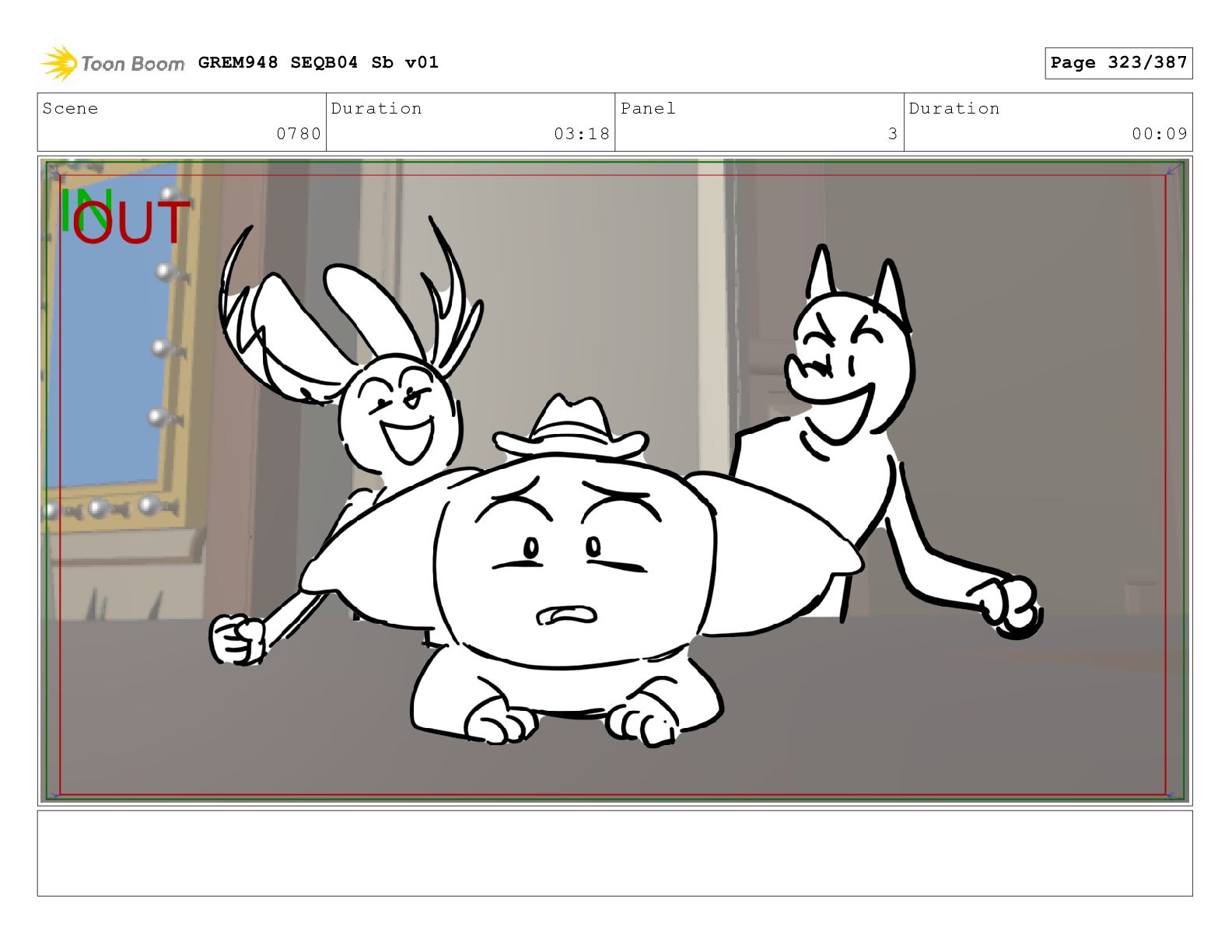
Task: Click the red OUT camera marker
Action: coord(132,222)
